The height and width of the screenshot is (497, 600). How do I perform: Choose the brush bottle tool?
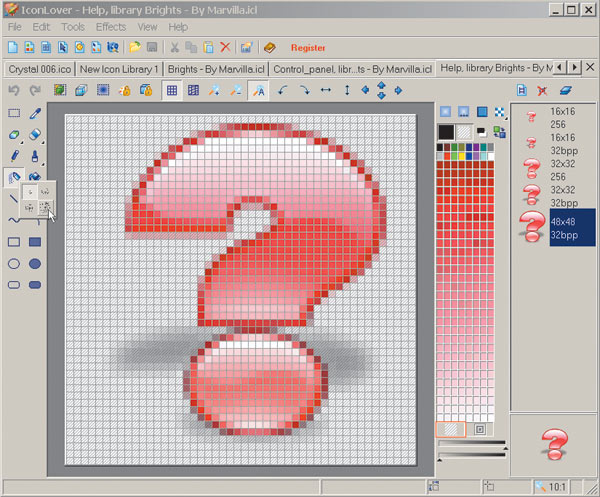point(34,156)
